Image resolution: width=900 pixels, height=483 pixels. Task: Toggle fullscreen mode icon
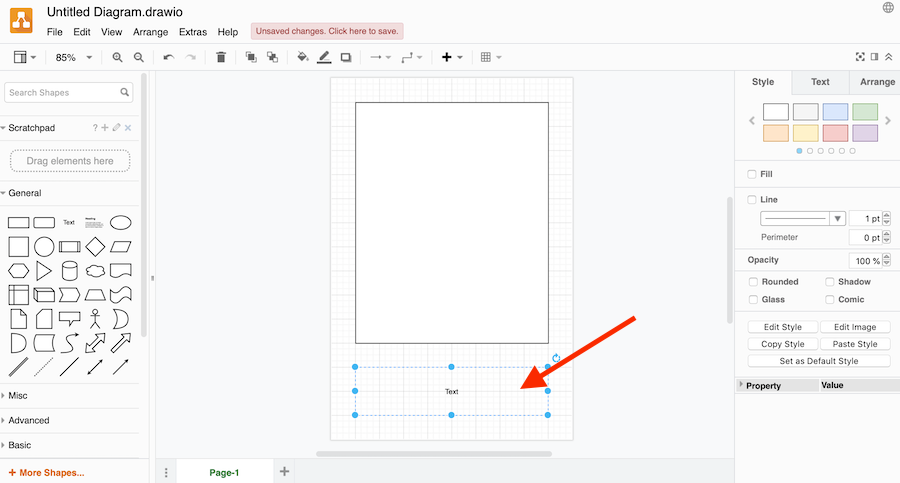coord(860,57)
